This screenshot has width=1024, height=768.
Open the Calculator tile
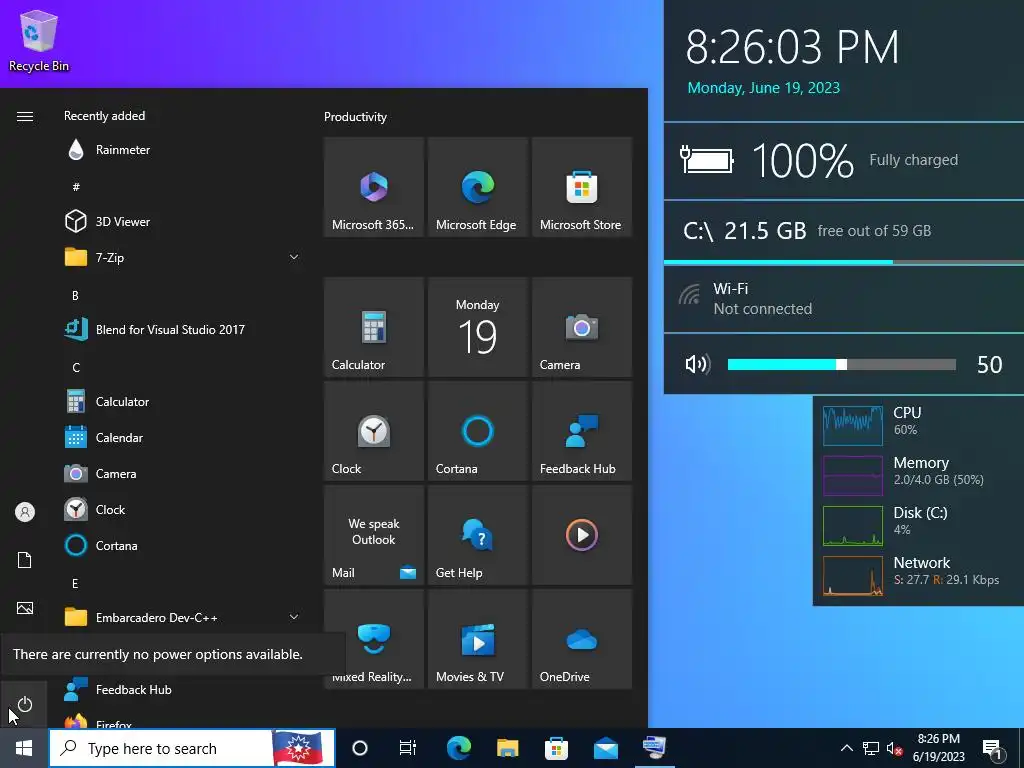click(374, 327)
